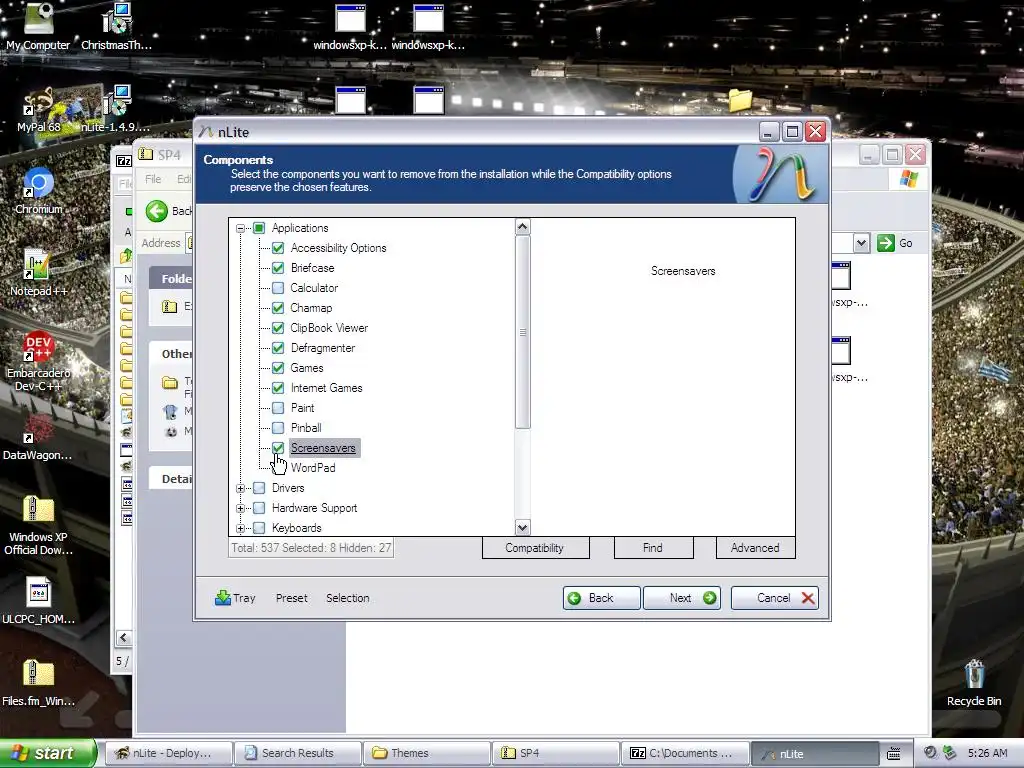Uncheck Accessibility Options component
Screen dimensions: 1024x768
278,248
